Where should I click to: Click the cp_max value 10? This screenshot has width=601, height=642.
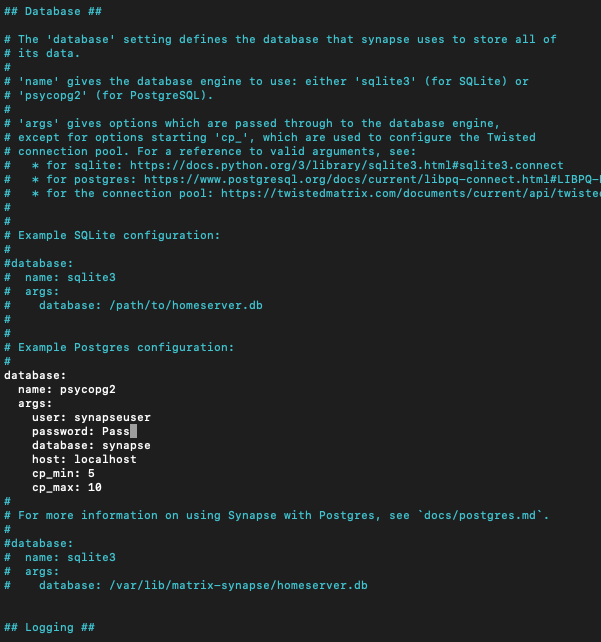click(95, 487)
